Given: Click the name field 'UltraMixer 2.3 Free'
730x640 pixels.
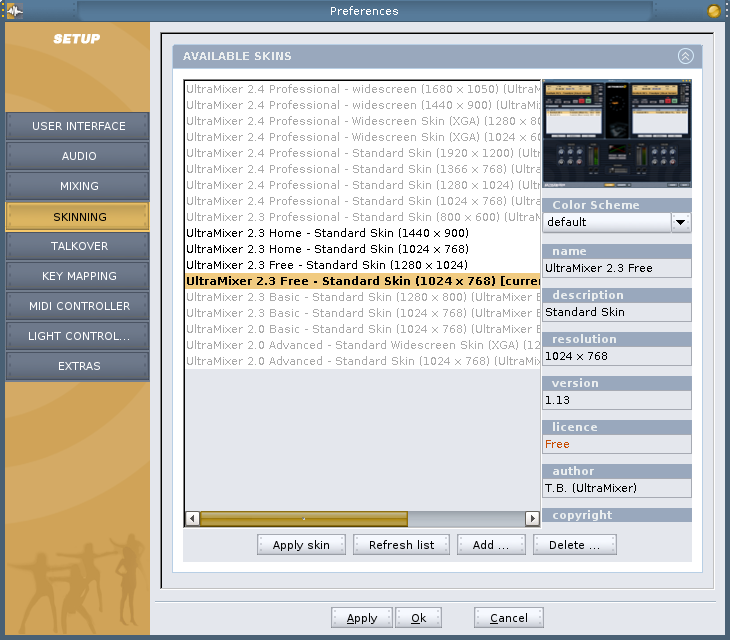Looking at the screenshot, I should pyautogui.click(x=617, y=268).
